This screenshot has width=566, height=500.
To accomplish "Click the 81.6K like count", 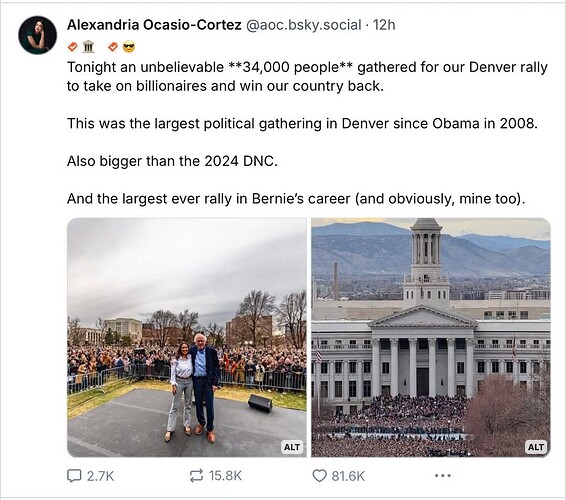I will click(348, 476).
